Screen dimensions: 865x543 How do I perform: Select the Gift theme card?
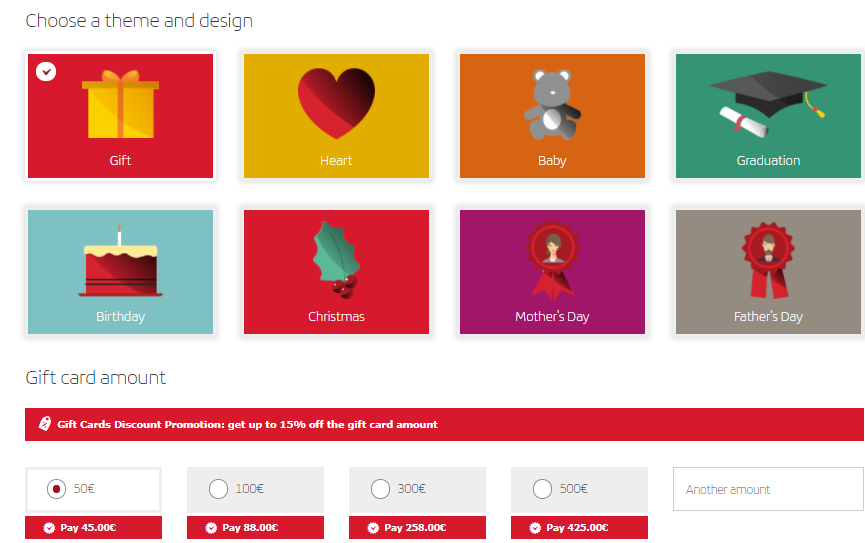point(120,116)
